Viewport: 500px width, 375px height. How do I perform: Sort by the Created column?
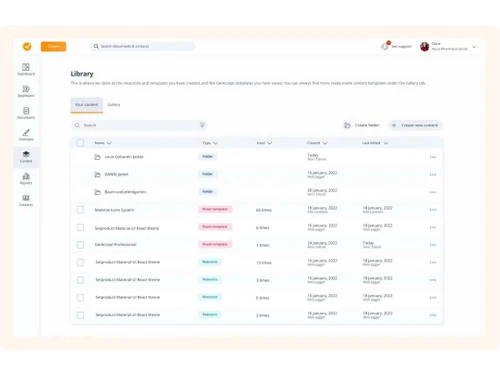click(317, 143)
